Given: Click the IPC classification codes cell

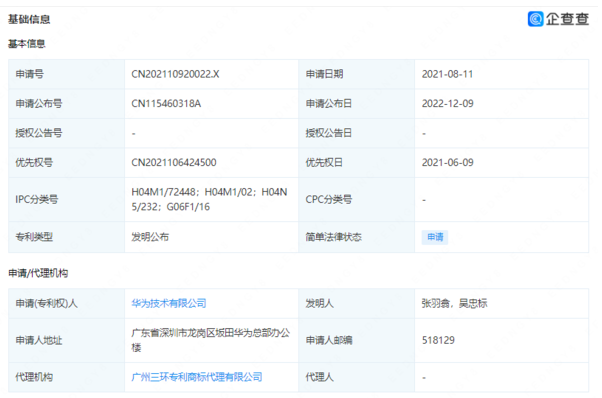Looking at the screenshot, I should tap(212, 199).
